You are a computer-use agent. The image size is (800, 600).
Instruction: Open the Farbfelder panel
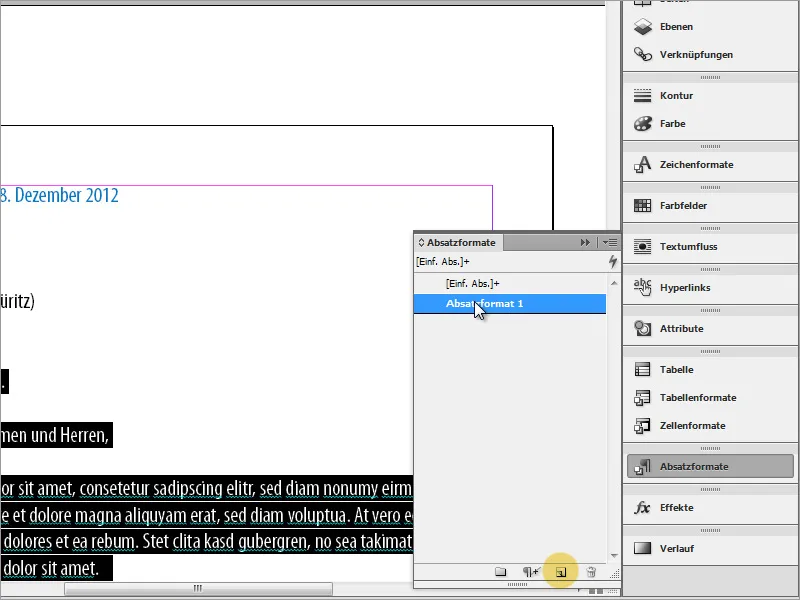click(x=682, y=205)
